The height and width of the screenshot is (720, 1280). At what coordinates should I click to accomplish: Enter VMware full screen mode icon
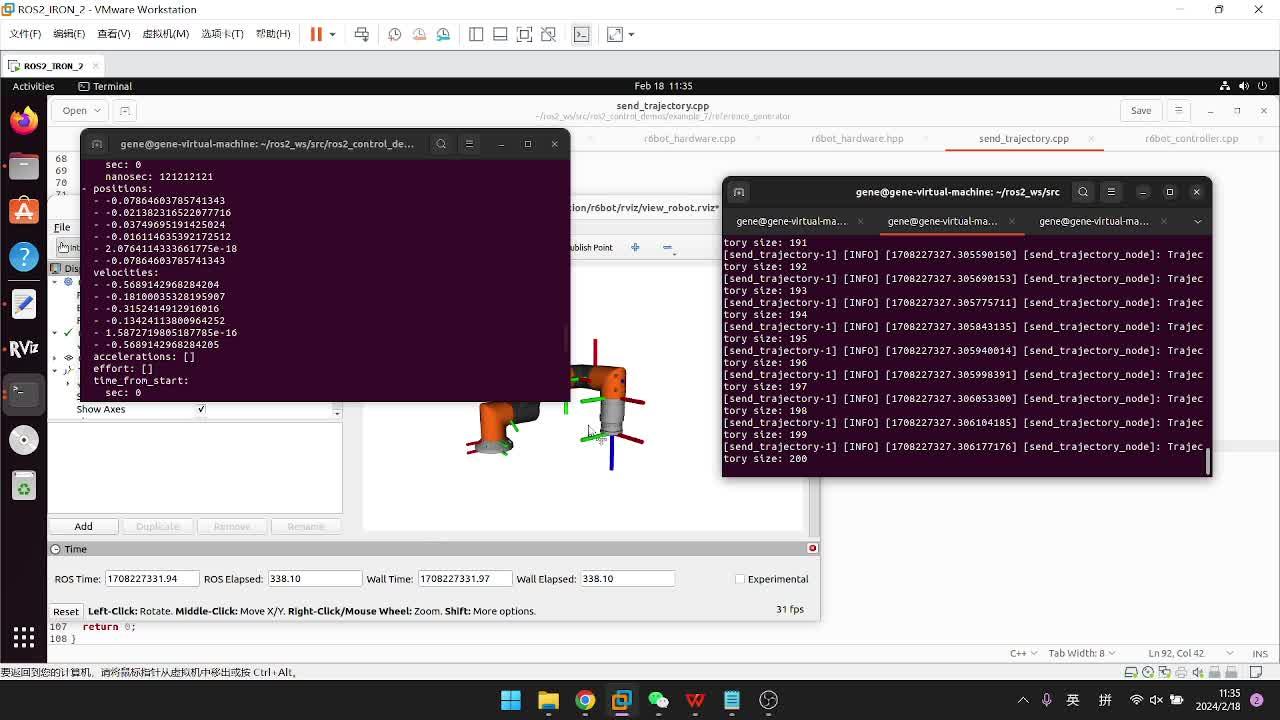[x=524, y=34]
